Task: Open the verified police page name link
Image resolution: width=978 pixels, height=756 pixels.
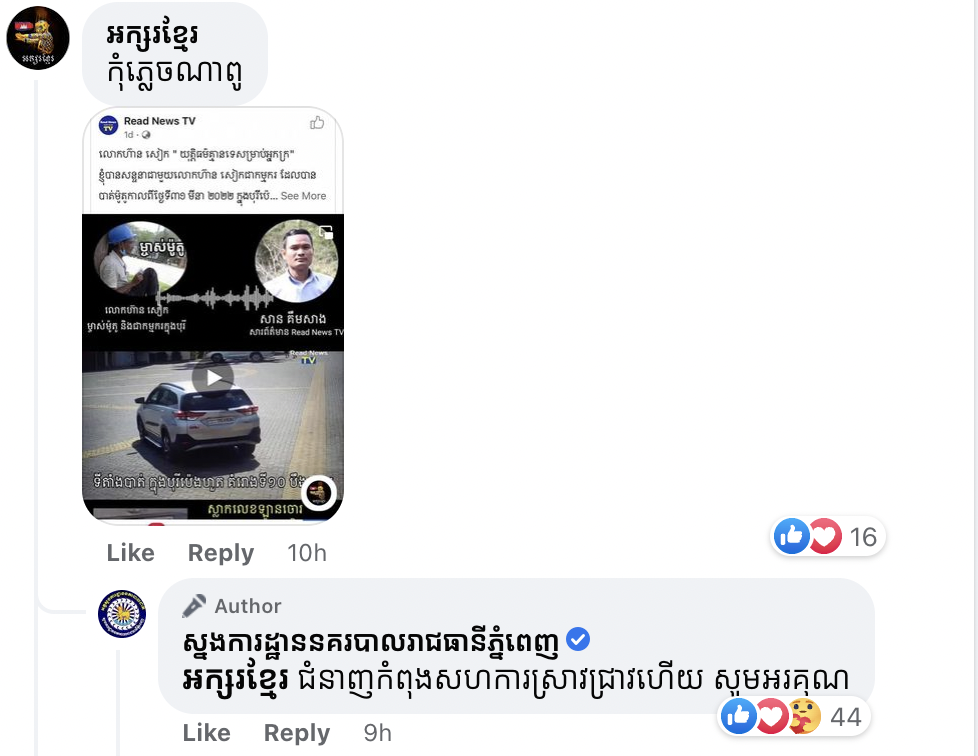Action: [x=371, y=642]
